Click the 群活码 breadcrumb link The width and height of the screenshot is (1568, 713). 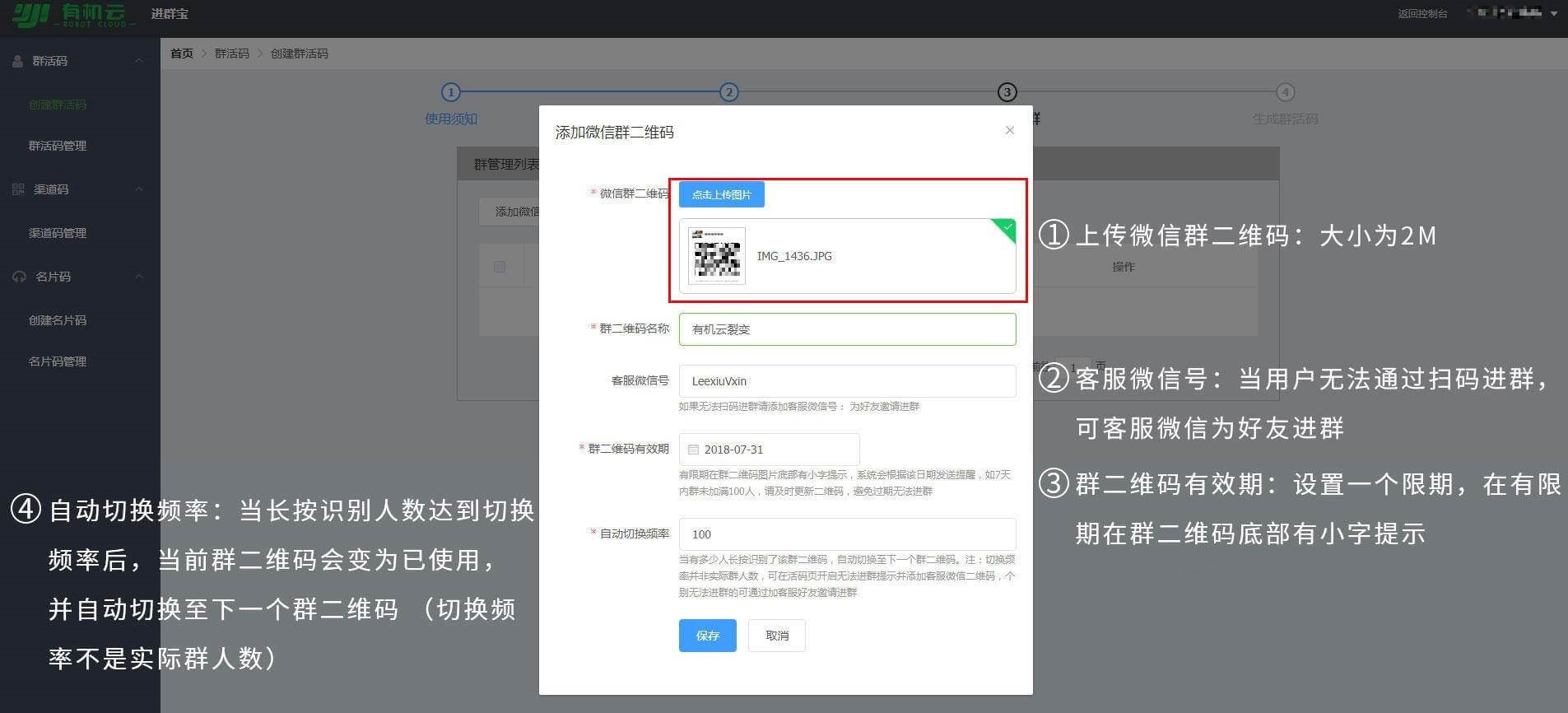pos(232,54)
